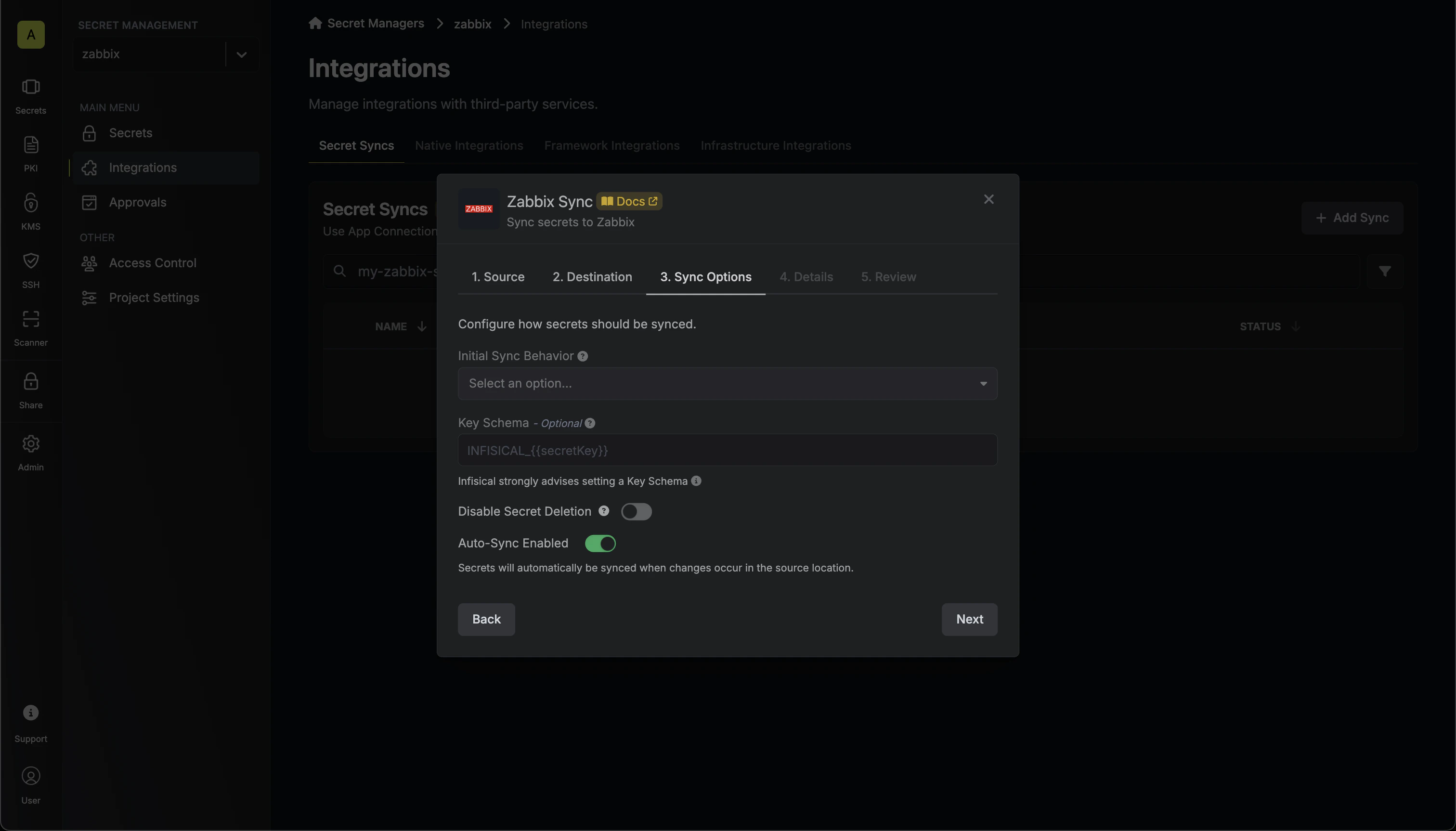
Task: Open Approvals in main menu
Action: tap(166, 203)
